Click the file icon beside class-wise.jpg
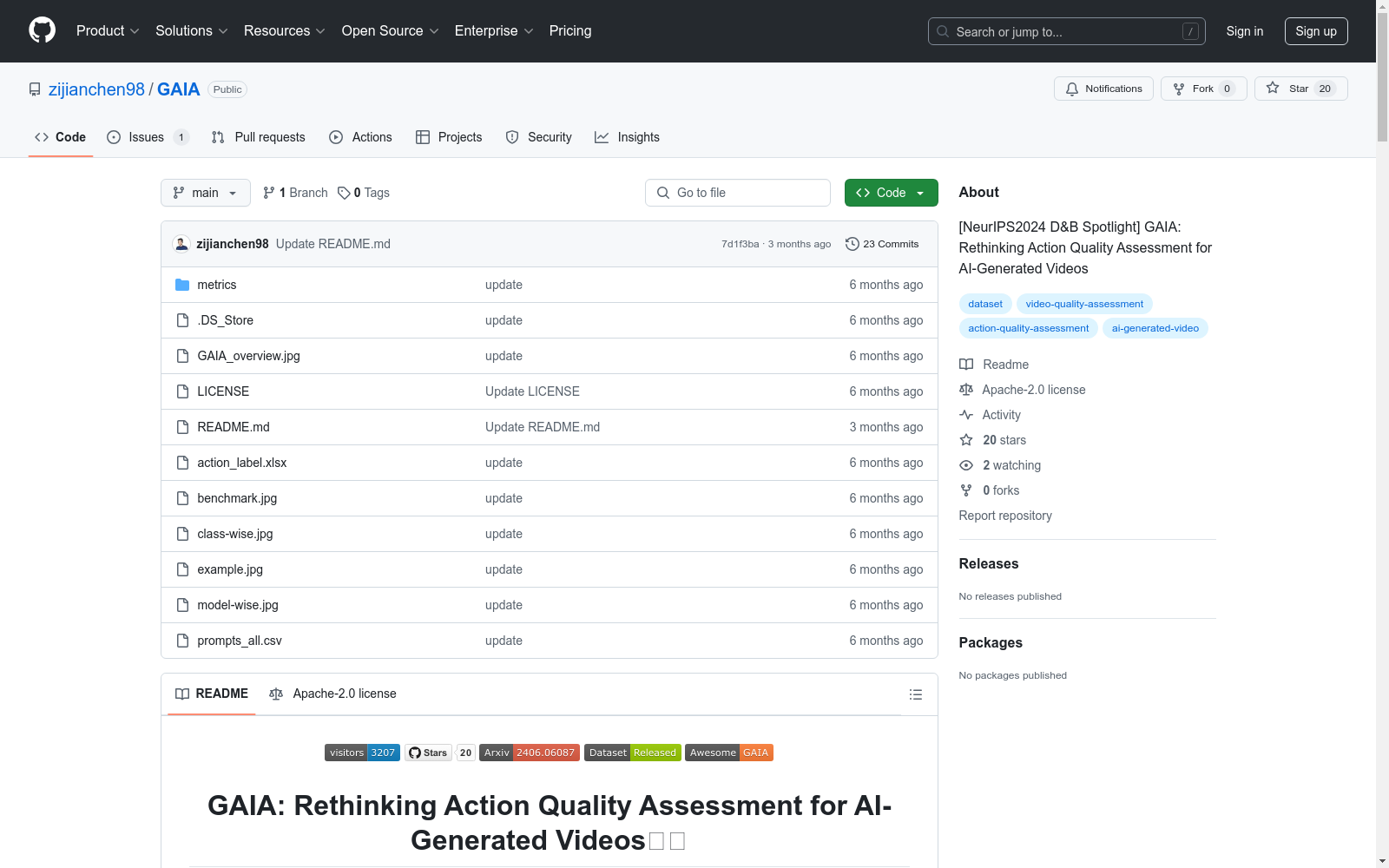This screenshot has height=868, width=1389. click(182, 534)
